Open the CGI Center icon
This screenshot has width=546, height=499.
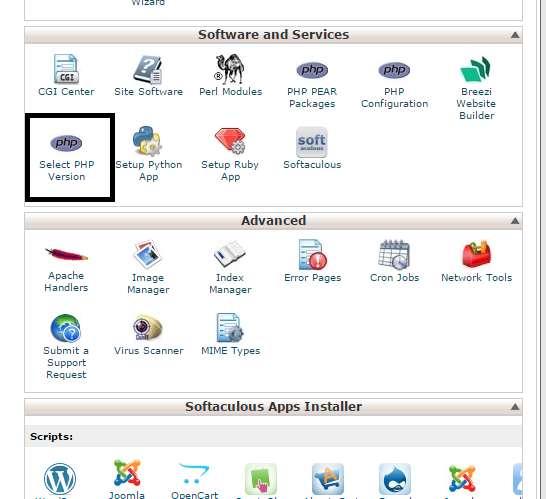(x=66, y=68)
